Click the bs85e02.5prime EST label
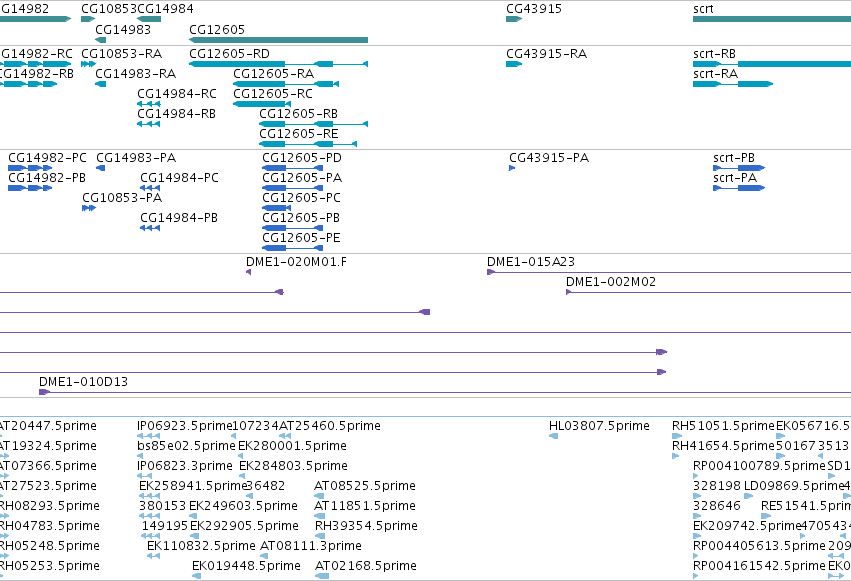851x581 pixels. [186, 446]
